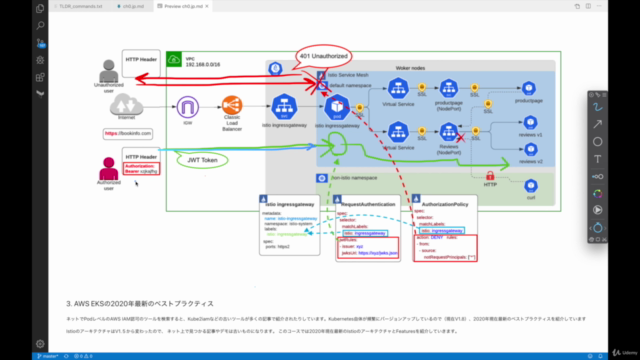
Task: Select the freehand pen annotation tool
Action: tap(598, 107)
